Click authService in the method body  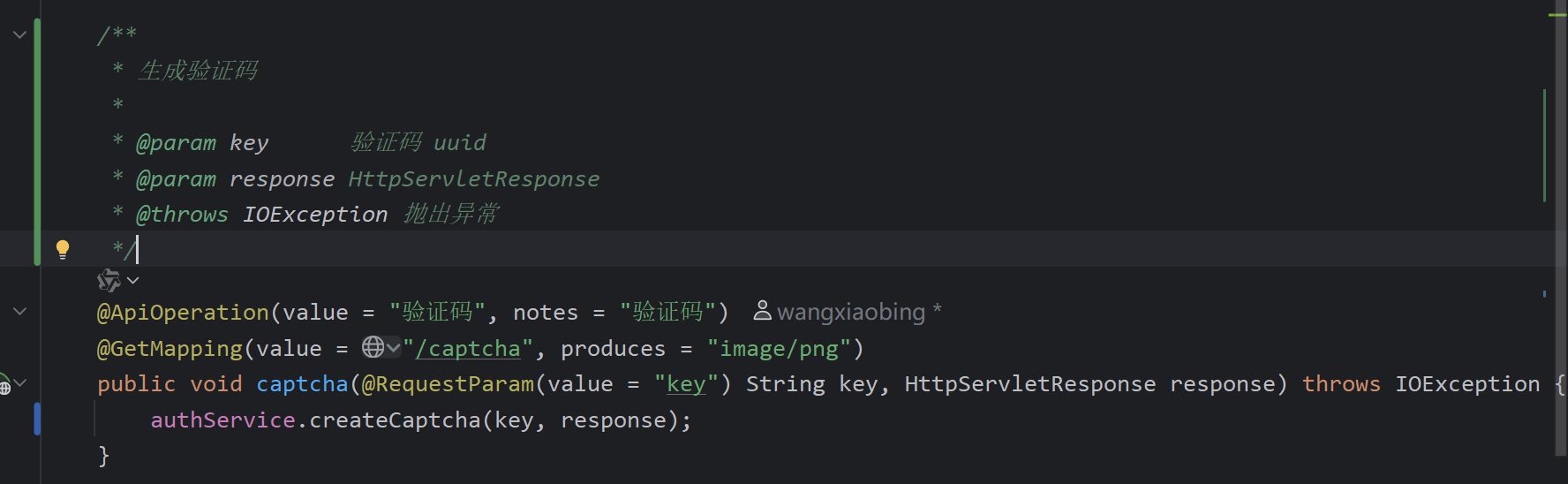pos(222,420)
